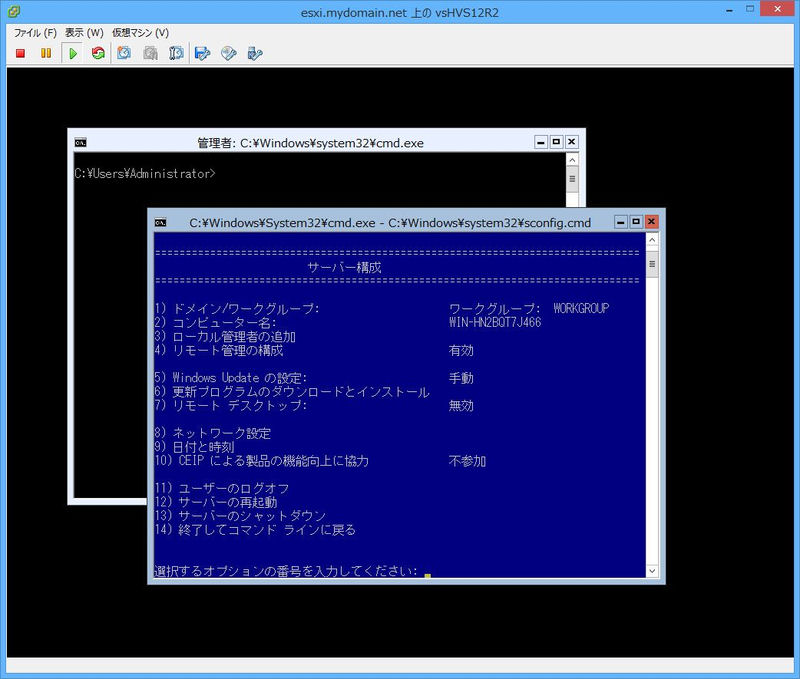Image resolution: width=800 pixels, height=679 pixels.
Task: Click the Administrator cmd window system icon
Action: point(80,143)
